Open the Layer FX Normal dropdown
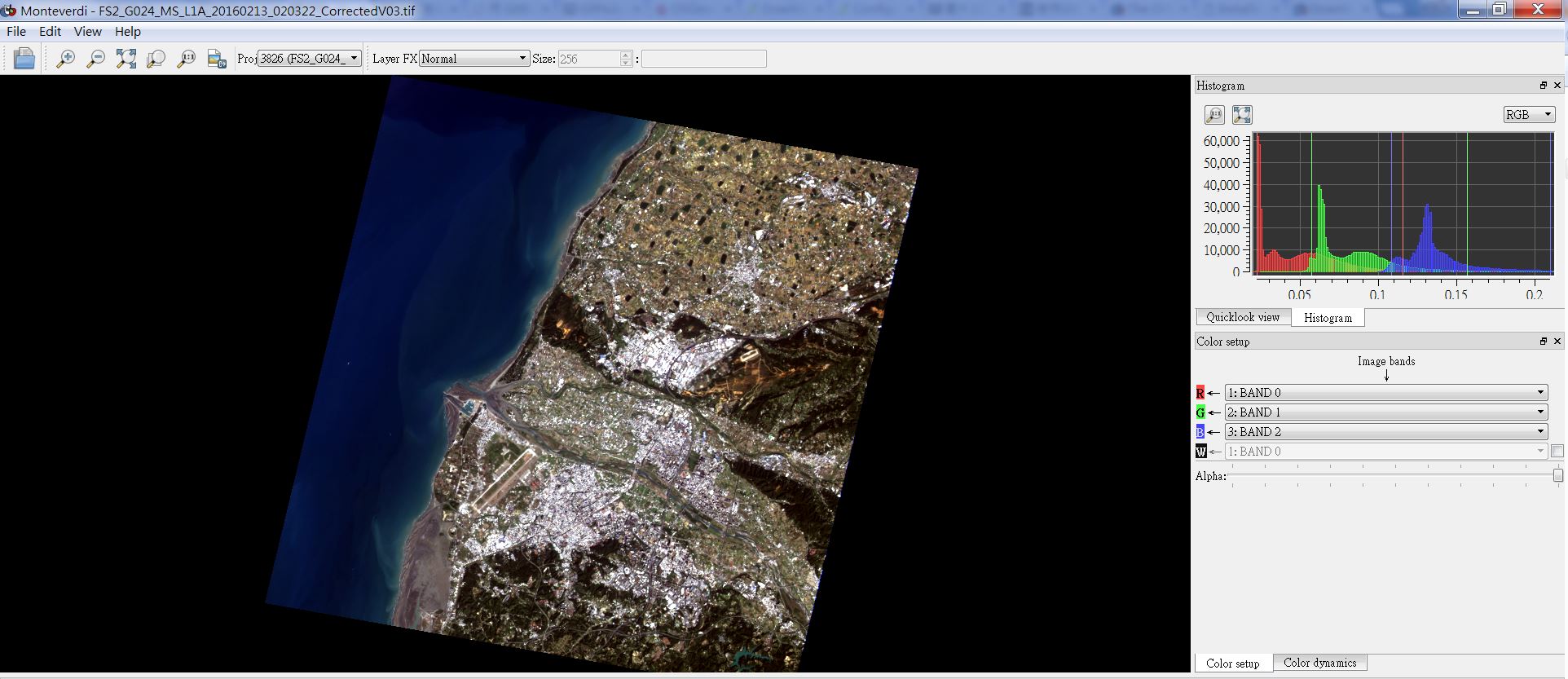Screen dimensions: 1568x679 (x=473, y=59)
